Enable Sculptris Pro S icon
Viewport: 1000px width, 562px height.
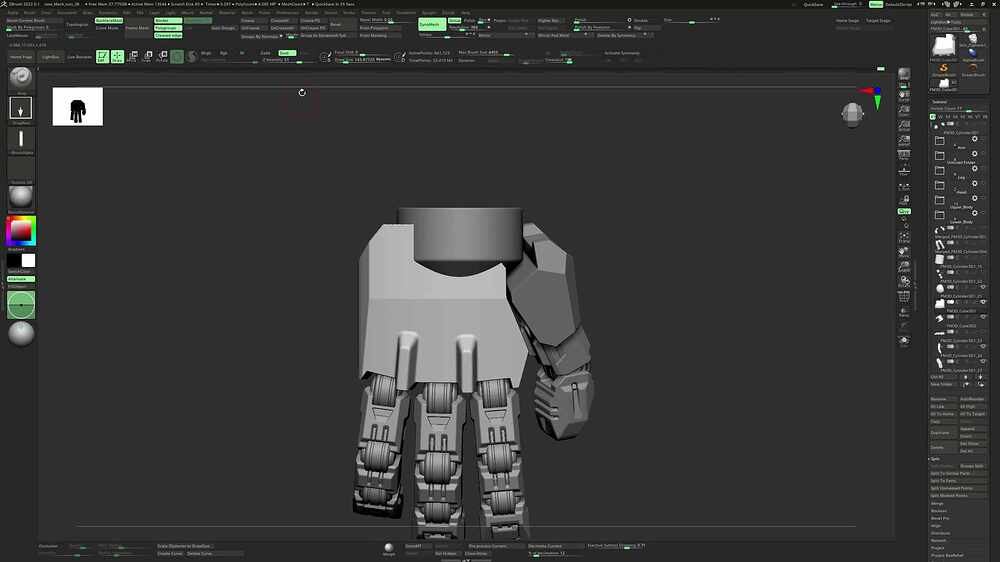pyautogui.click(x=191, y=57)
